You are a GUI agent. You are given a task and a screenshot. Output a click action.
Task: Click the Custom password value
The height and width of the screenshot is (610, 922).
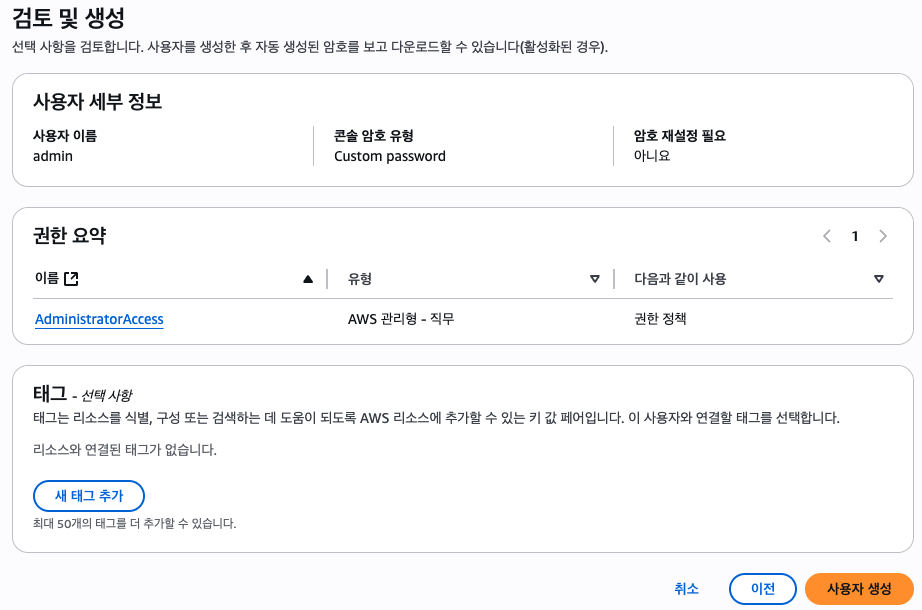point(390,156)
